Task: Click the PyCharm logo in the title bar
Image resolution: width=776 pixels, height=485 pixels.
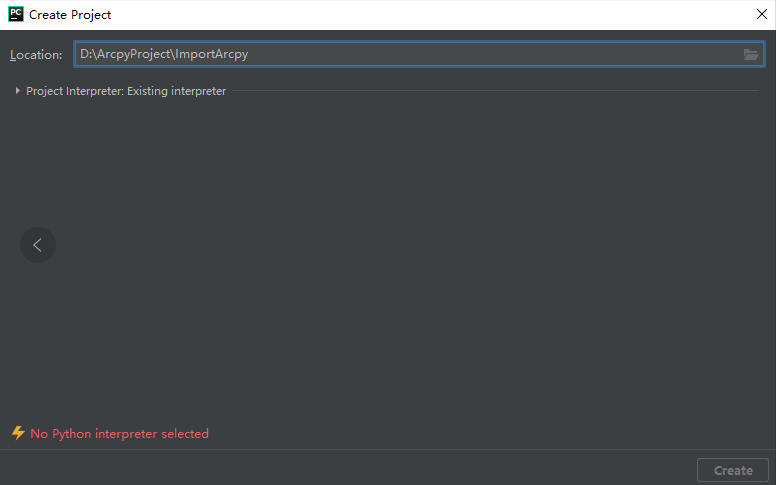Action: coord(16,15)
